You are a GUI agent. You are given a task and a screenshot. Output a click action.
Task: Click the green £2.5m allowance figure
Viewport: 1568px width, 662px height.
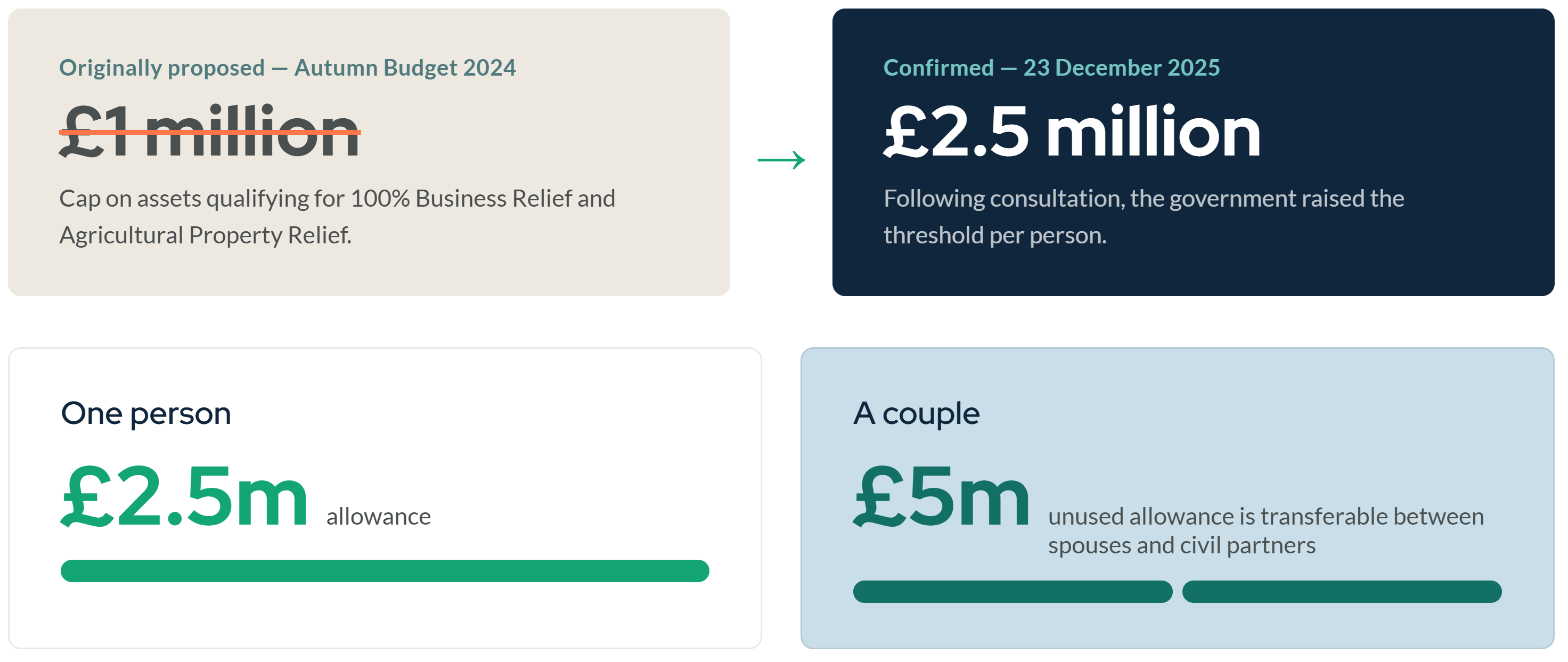[x=184, y=496]
